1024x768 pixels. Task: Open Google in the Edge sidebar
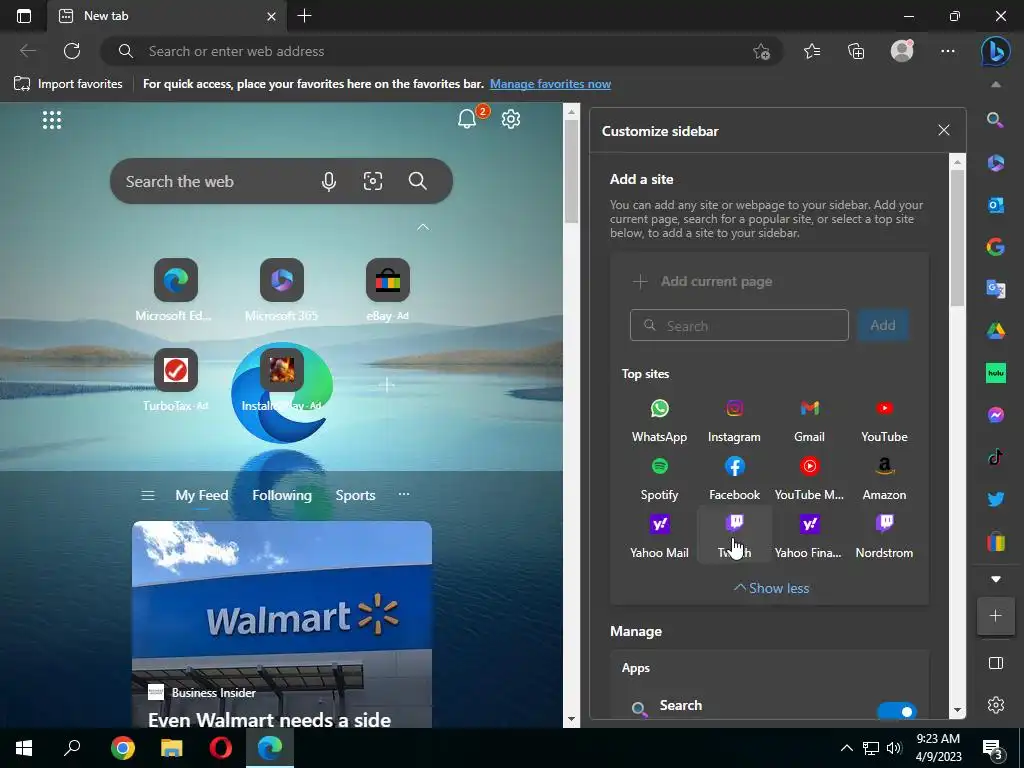point(995,247)
